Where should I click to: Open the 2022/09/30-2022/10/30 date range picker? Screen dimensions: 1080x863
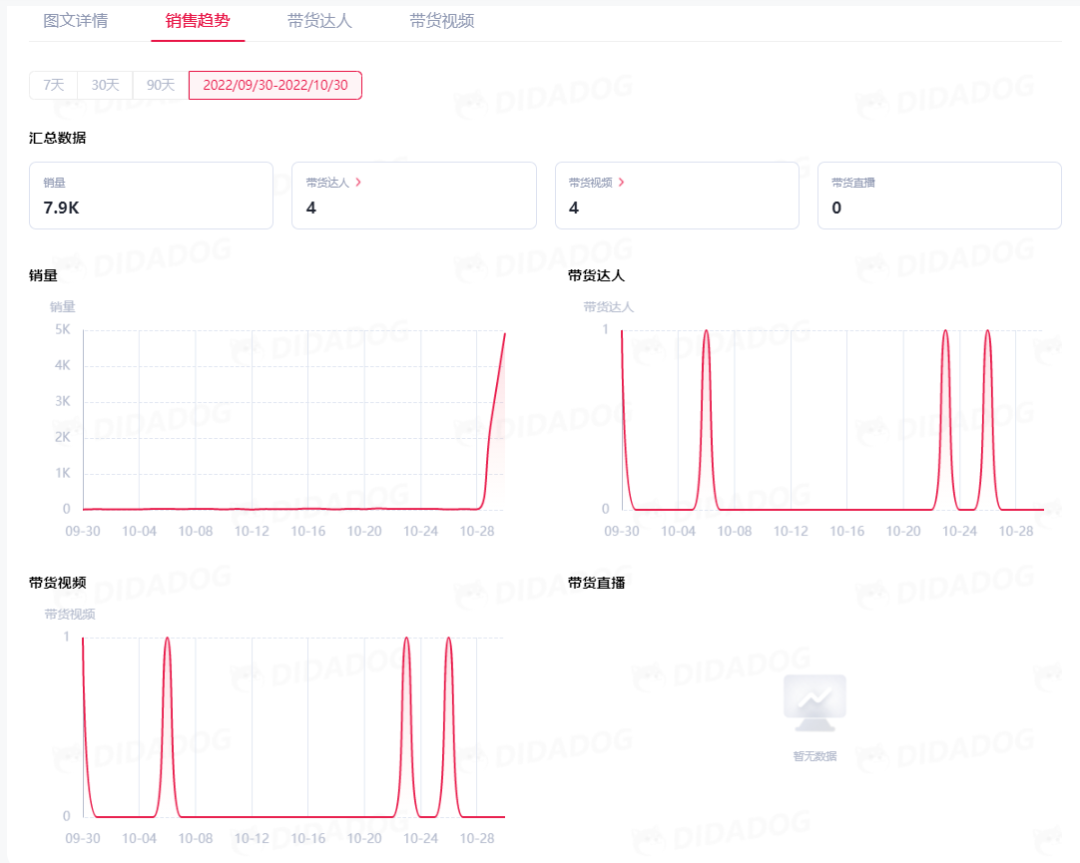275,85
